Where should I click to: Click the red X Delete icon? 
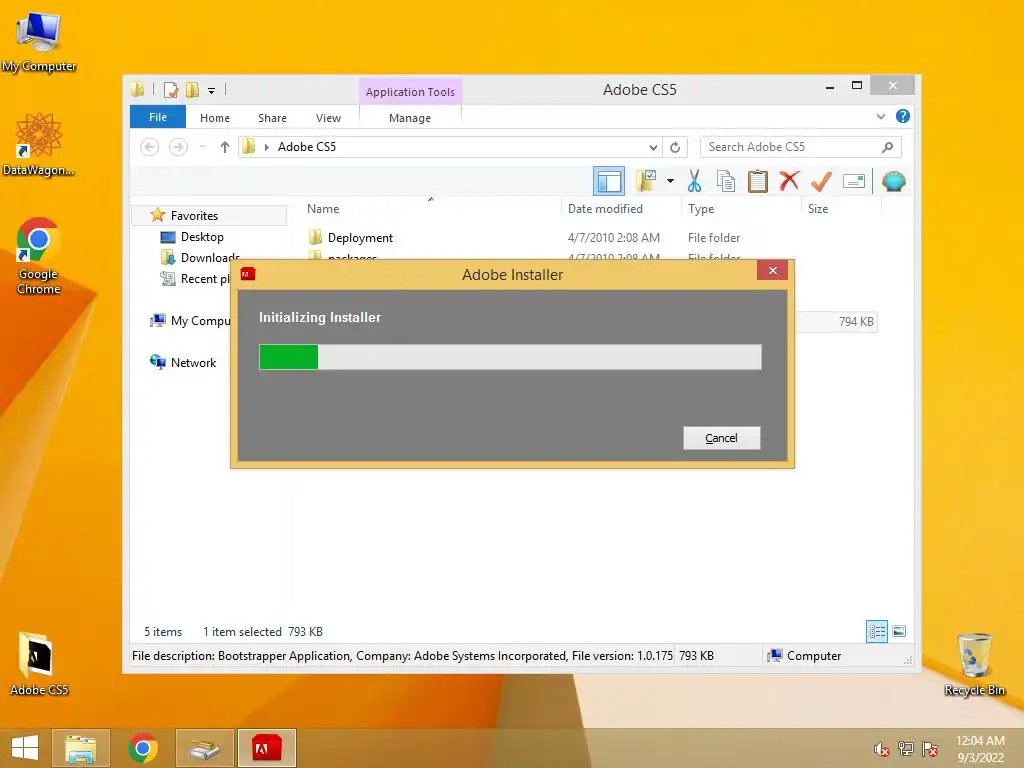789,180
